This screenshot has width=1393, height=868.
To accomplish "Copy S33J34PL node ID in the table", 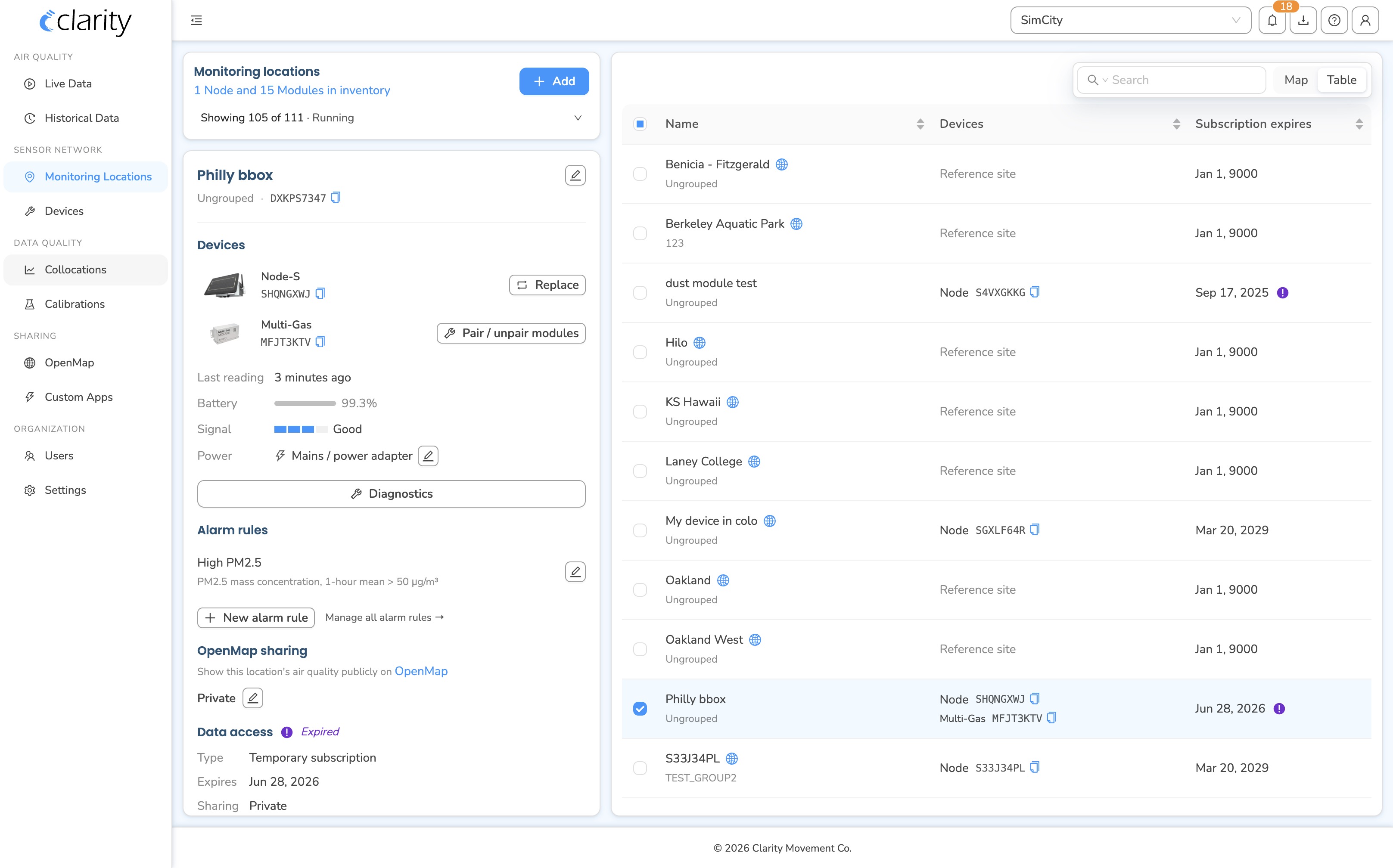I will 1035,768.
